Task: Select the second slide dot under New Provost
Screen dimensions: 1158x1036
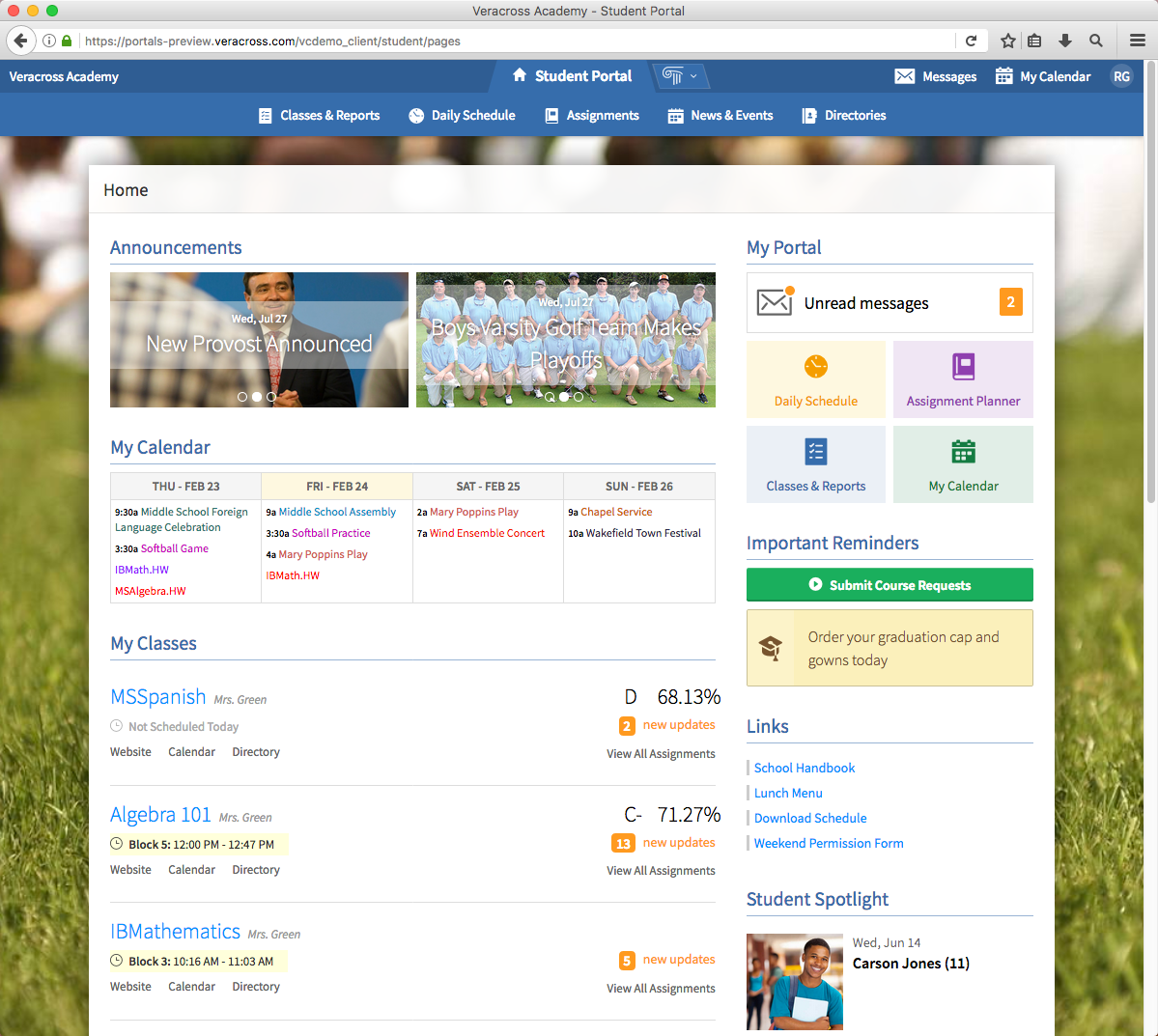Action: [x=257, y=396]
